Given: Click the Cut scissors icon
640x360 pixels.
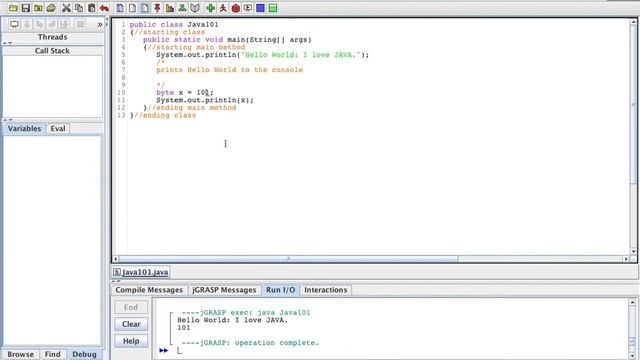Looking at the screenshot, I should (x=66, y=8).
